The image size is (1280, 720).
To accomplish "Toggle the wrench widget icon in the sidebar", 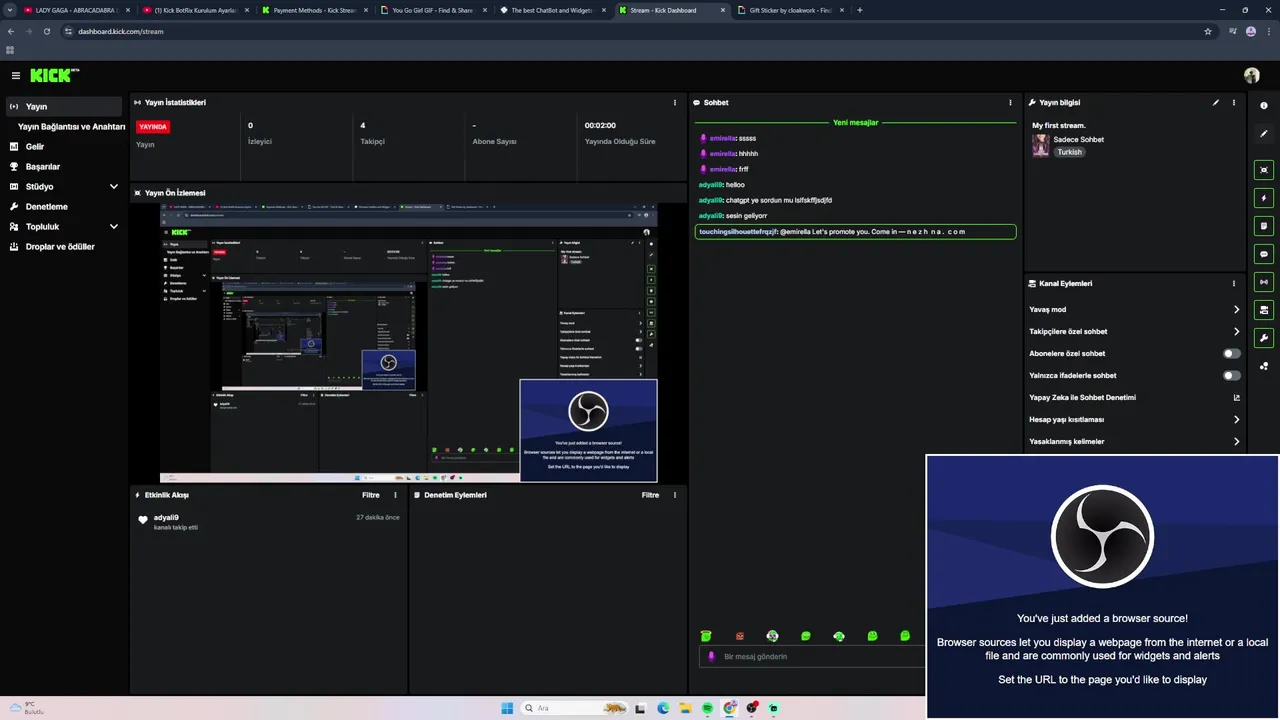I will [1264, 337].
